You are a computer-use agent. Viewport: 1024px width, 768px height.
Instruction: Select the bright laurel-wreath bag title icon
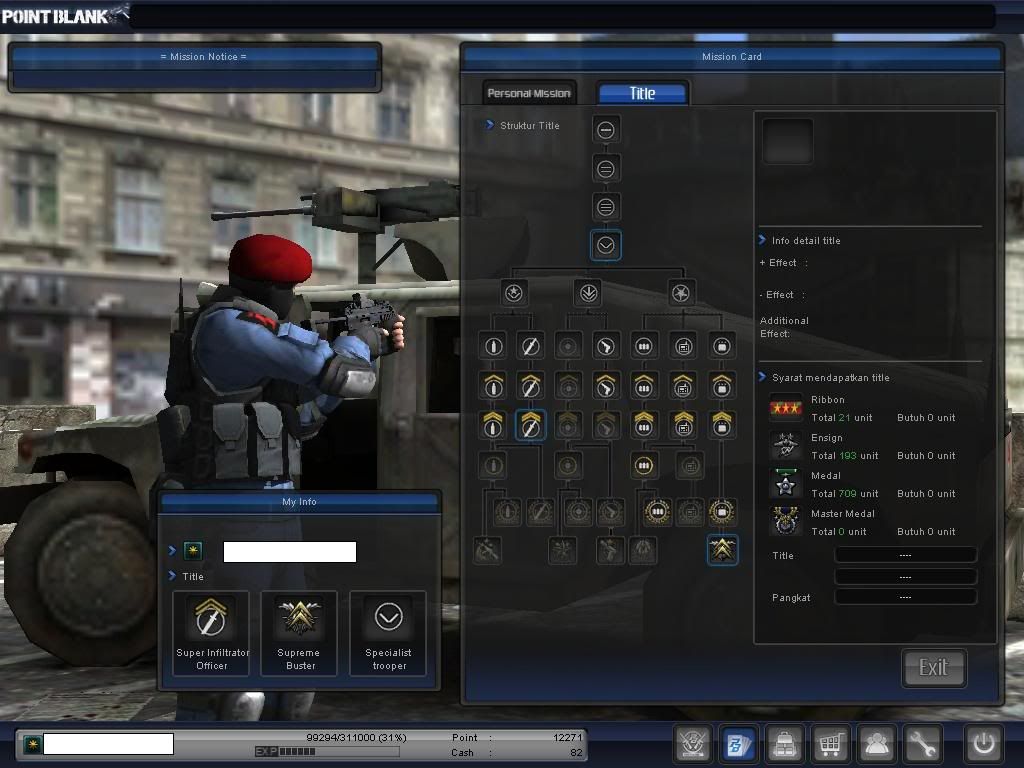coord(722,511)
